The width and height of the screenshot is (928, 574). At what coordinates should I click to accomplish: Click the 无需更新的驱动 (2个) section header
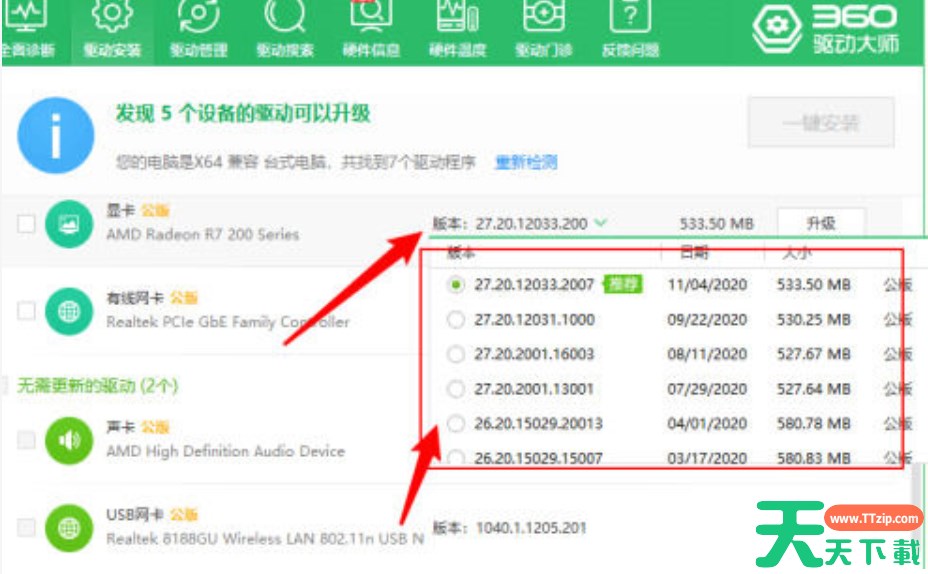pos(98,386)
